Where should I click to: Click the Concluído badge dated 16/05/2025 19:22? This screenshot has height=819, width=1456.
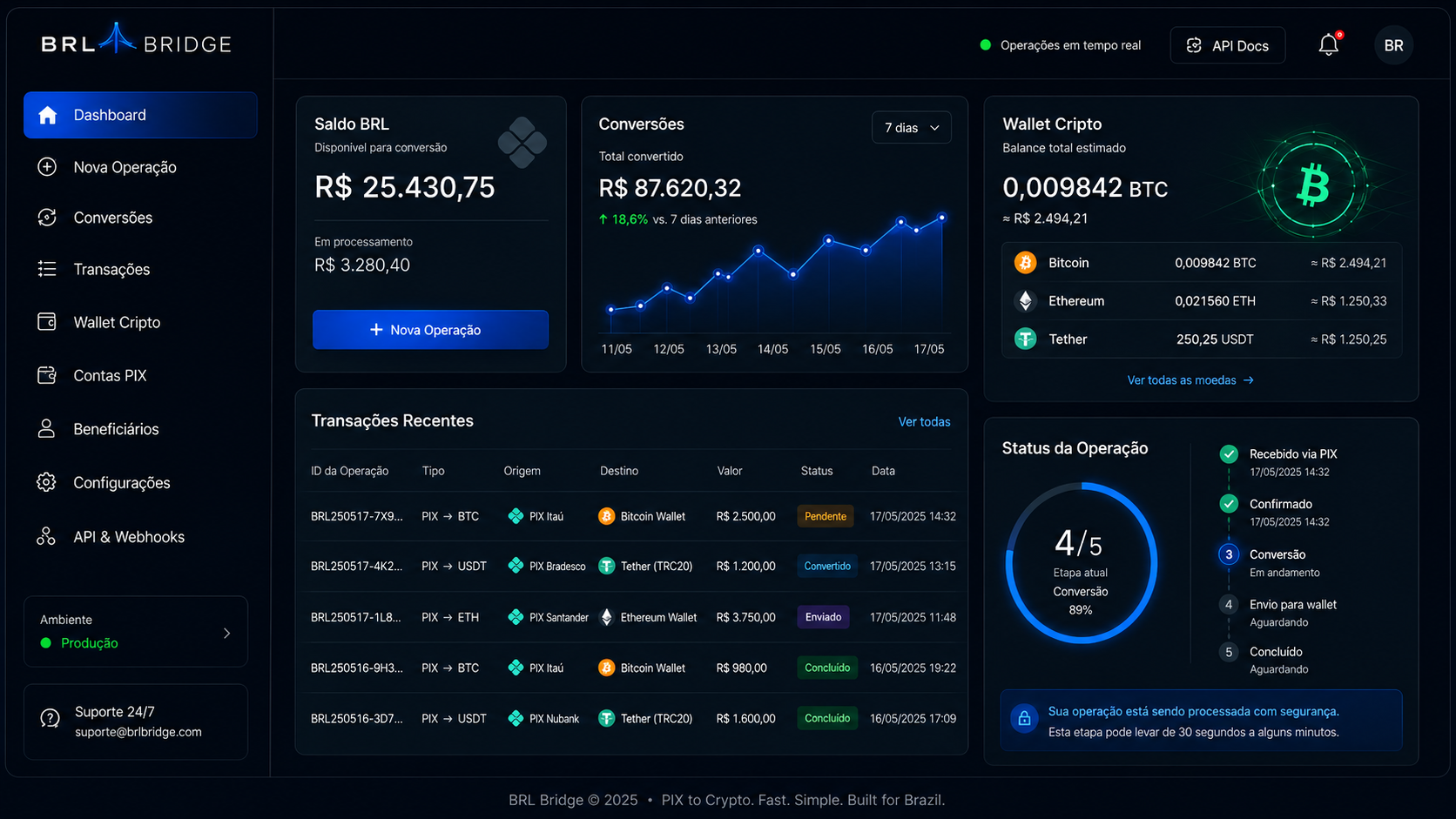[827, 668]
